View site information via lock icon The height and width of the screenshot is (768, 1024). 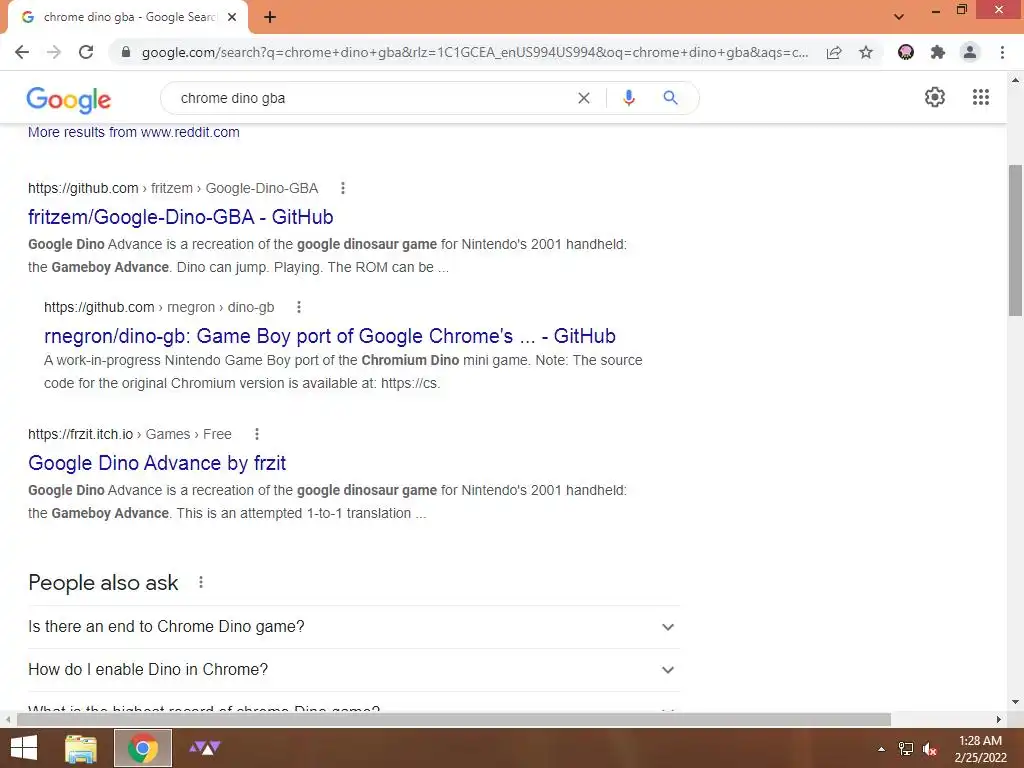point(126,52)
